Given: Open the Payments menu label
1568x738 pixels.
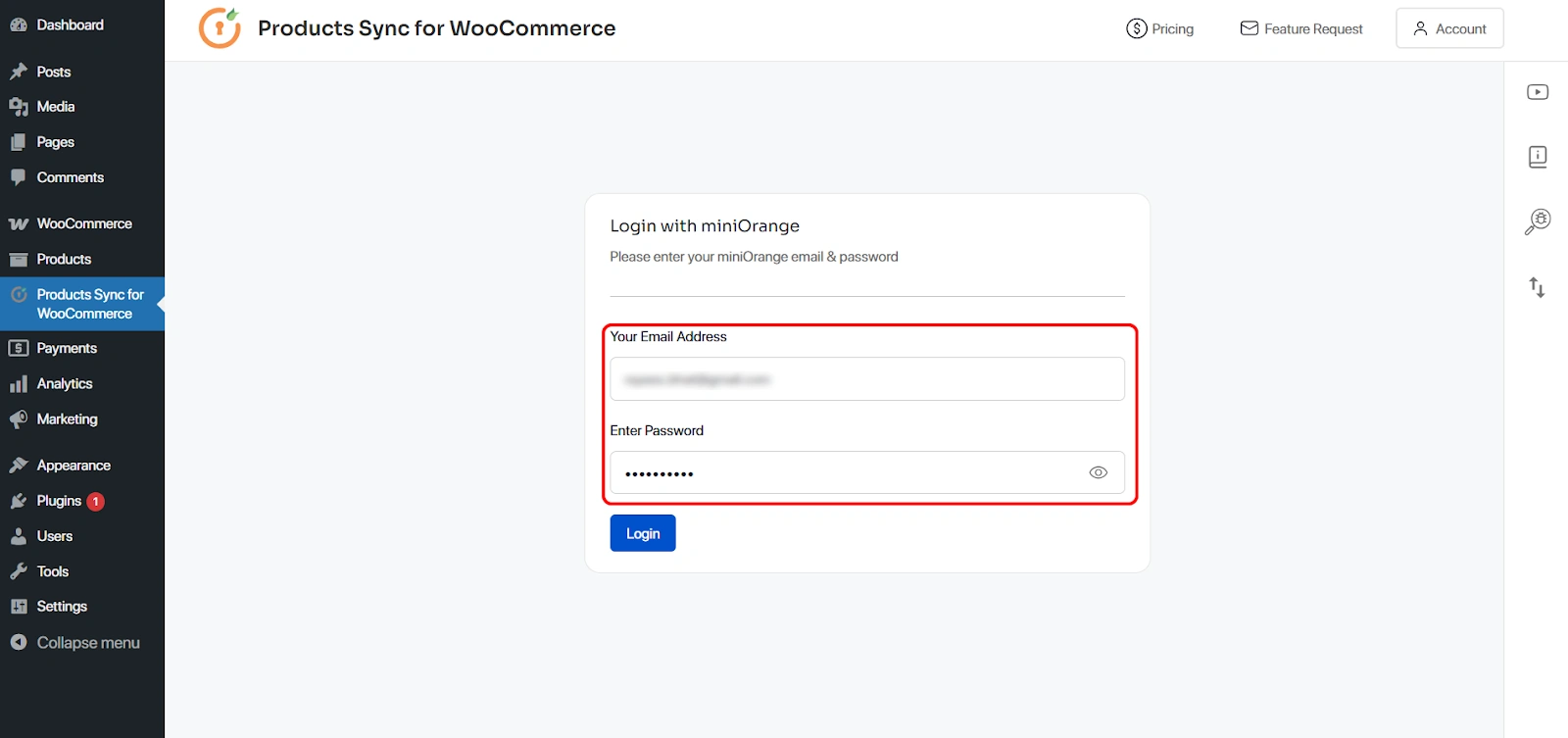Looking at the screenshot, I should 67,348.
